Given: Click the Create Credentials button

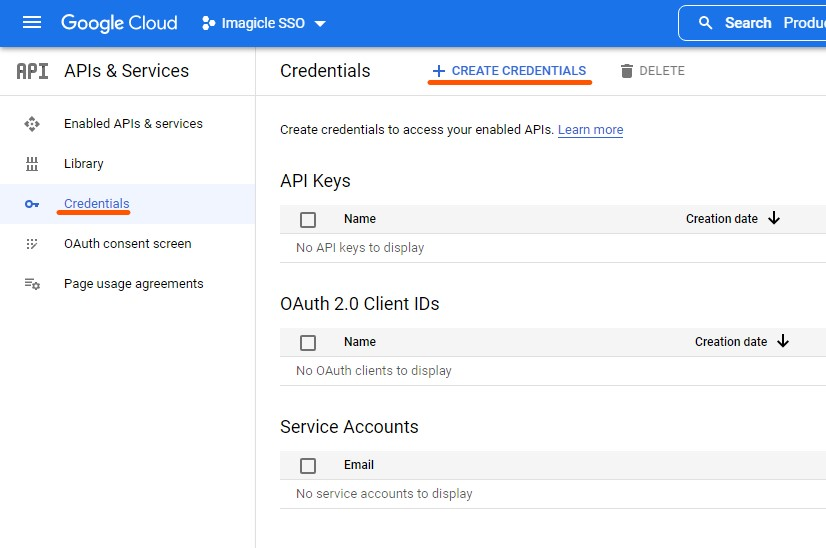Looking at the screenshot, I should pyautogui.click(x=509, y=71).
